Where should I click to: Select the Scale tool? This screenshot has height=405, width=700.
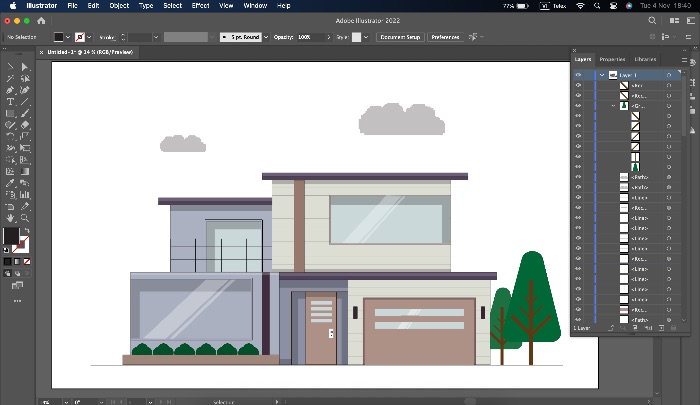tap(25, 137)
